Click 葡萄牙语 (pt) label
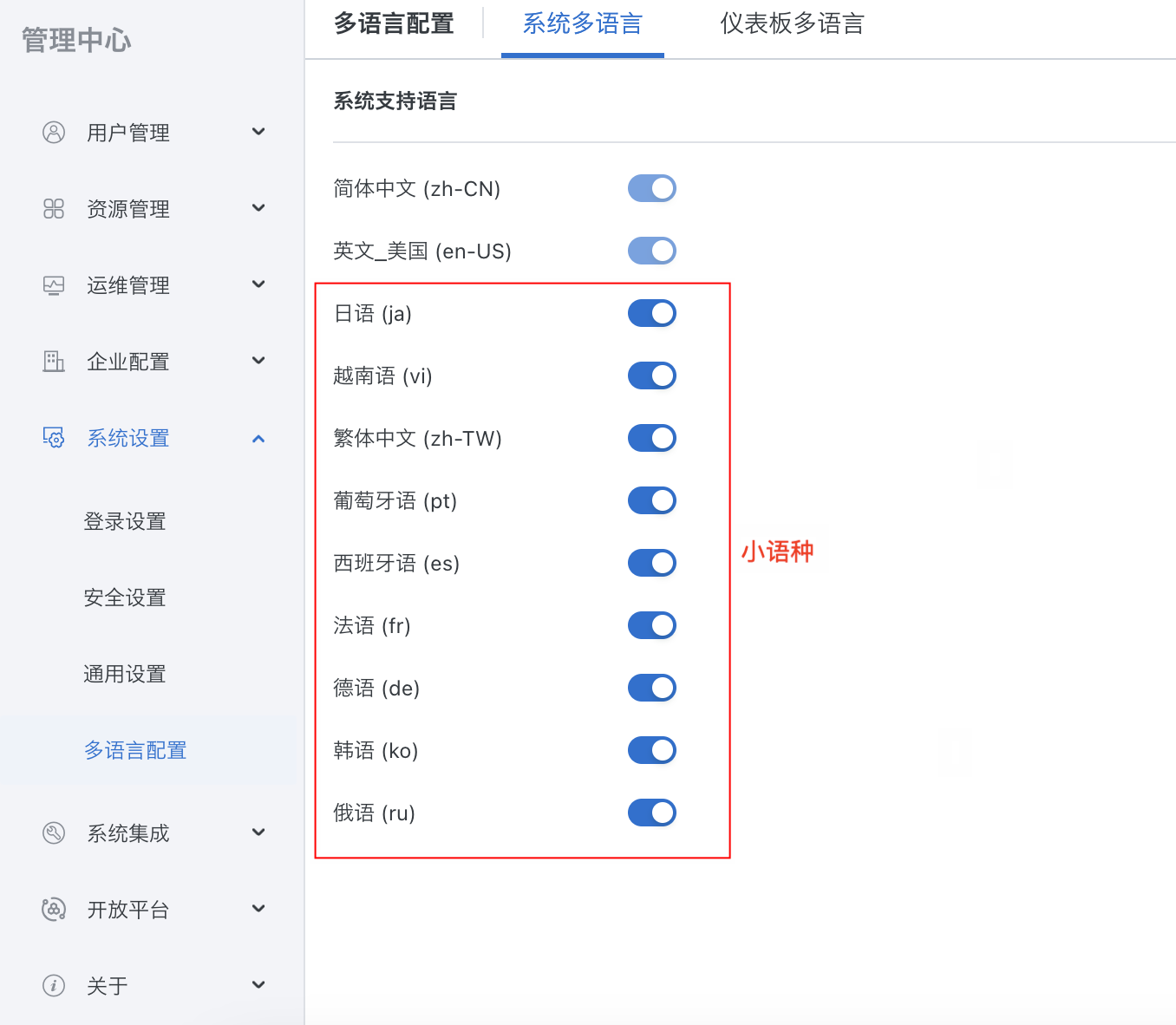The width and height of the screenshot is (1176, 1025). pyautogui.click(x=395, y=500)
